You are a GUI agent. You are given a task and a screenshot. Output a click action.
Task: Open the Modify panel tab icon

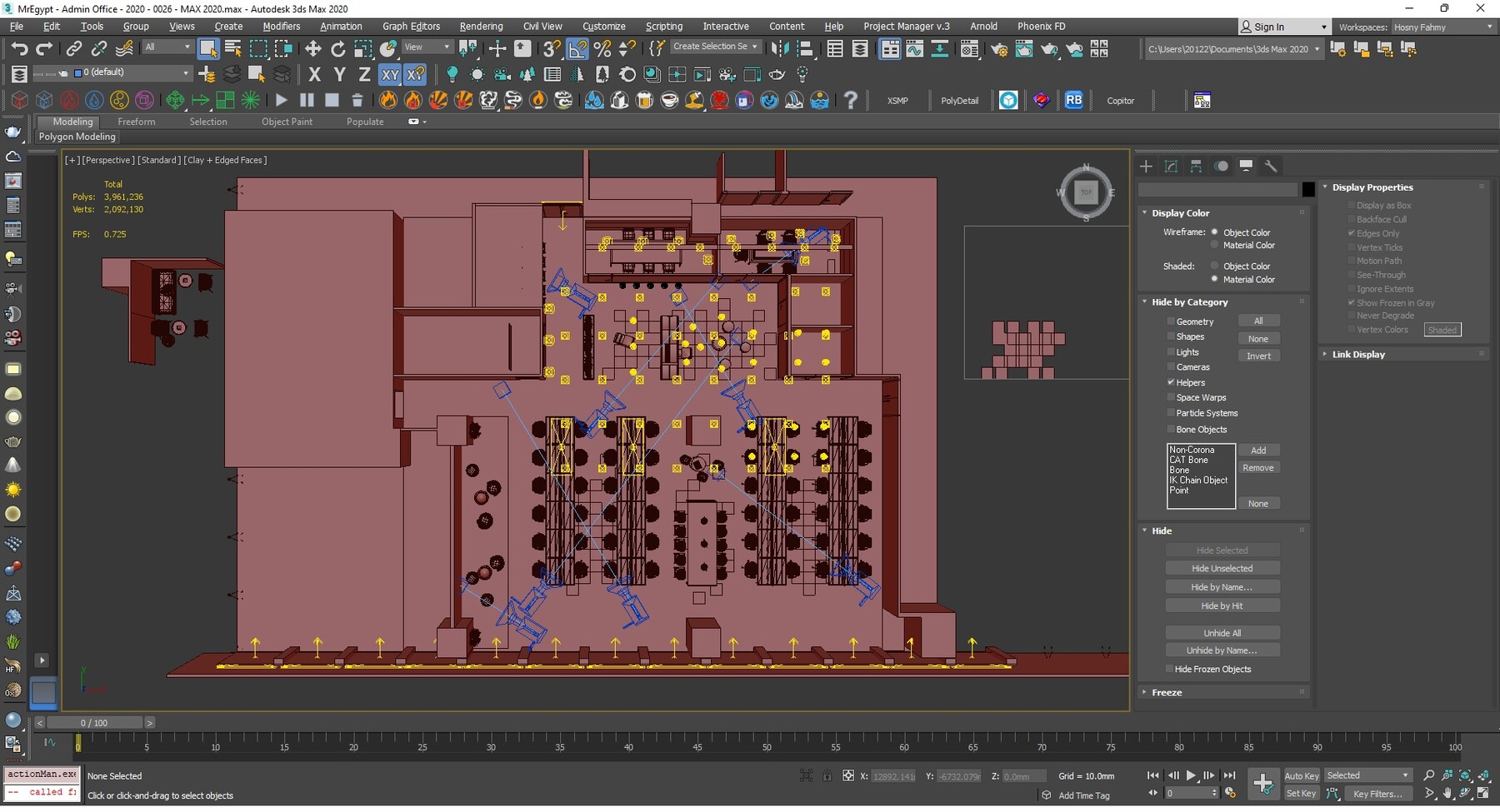tap(1171, 166)
